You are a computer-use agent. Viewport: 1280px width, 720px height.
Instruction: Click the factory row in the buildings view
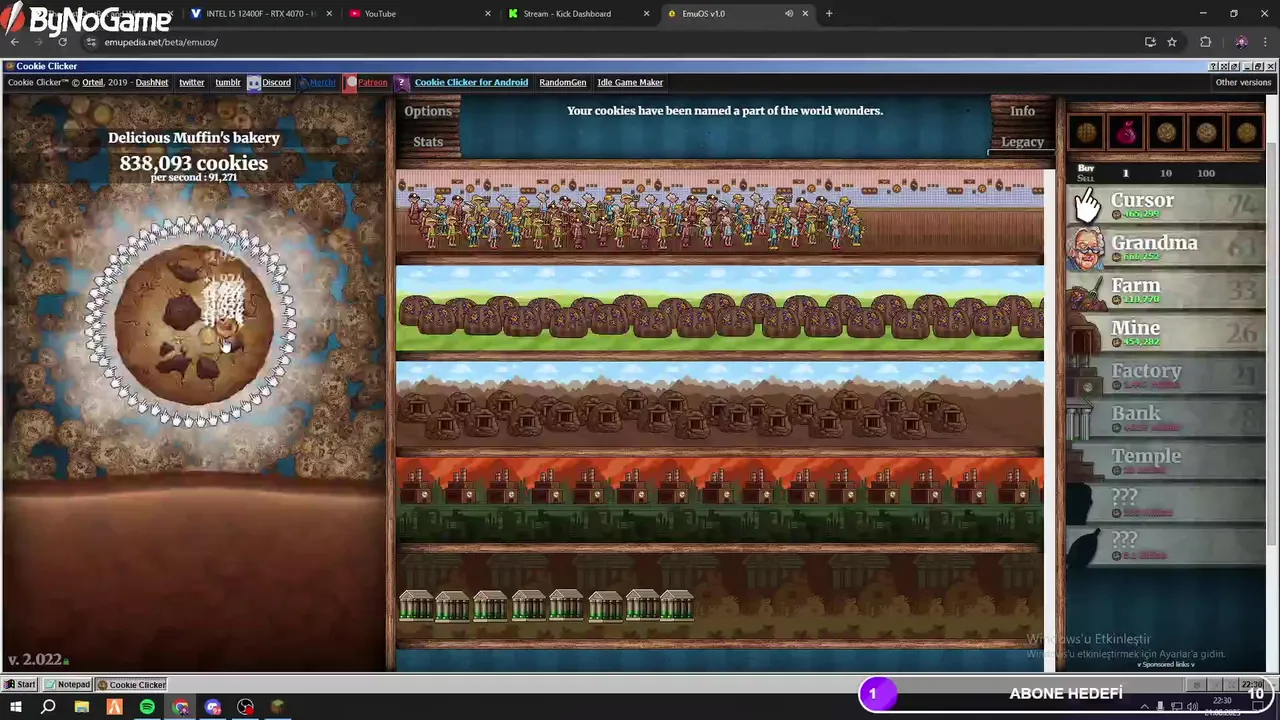tap(719, 500)
